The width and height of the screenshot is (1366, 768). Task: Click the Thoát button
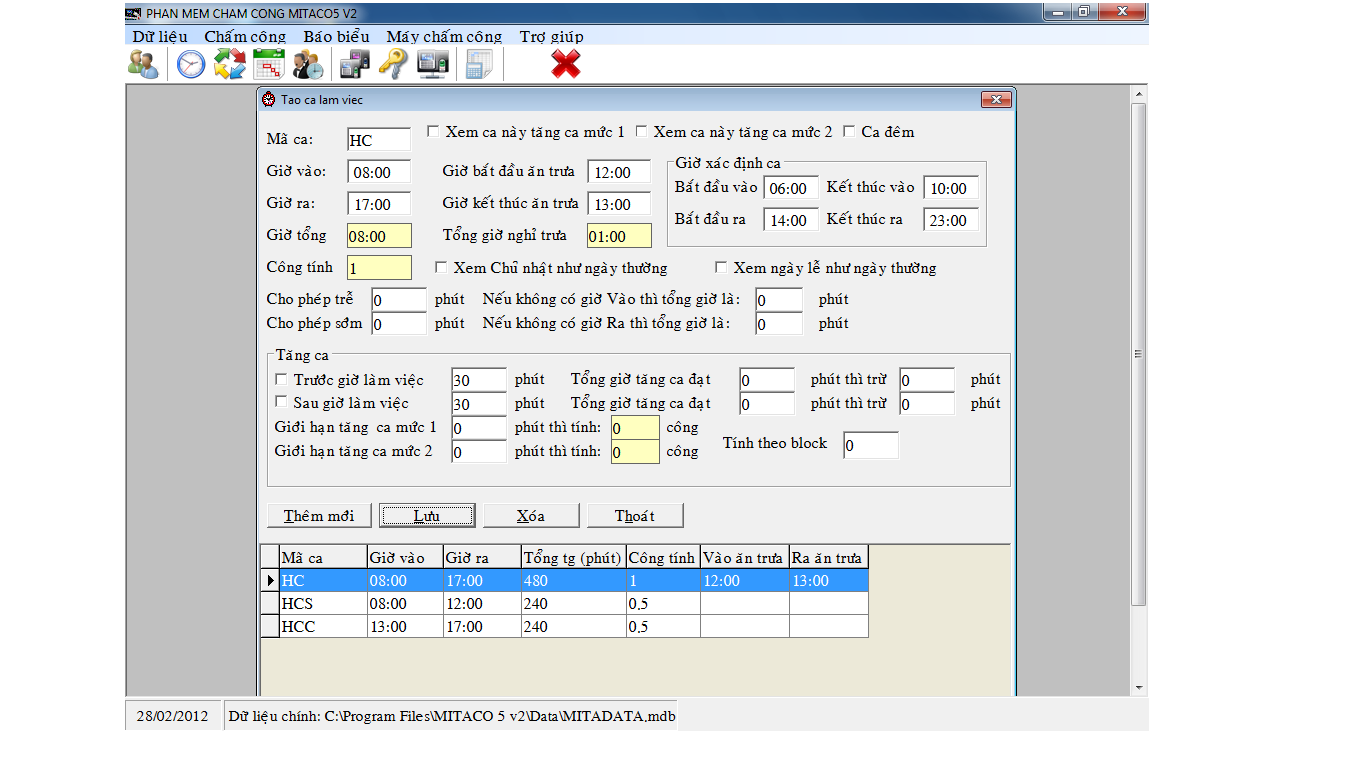pos(635,515)
